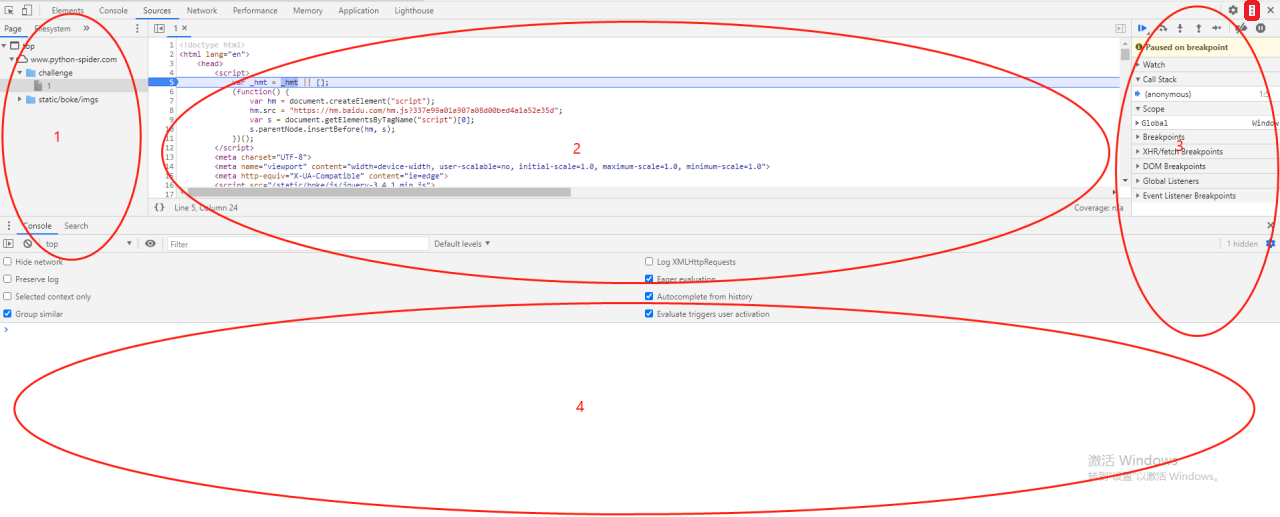Toggle the device toolbar icon

tap(27, 10)
